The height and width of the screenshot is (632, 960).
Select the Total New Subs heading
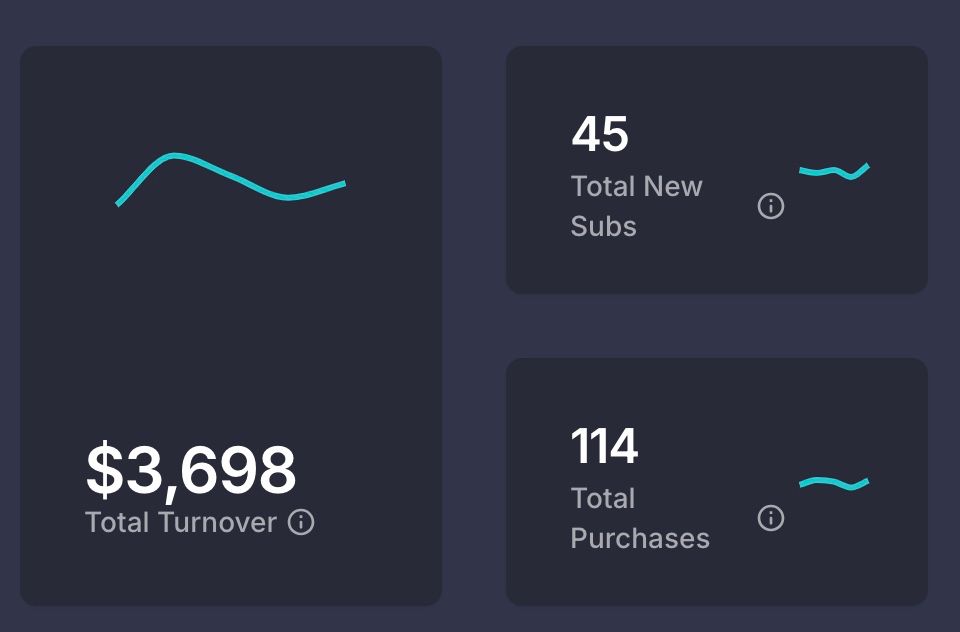coord(636,206)
